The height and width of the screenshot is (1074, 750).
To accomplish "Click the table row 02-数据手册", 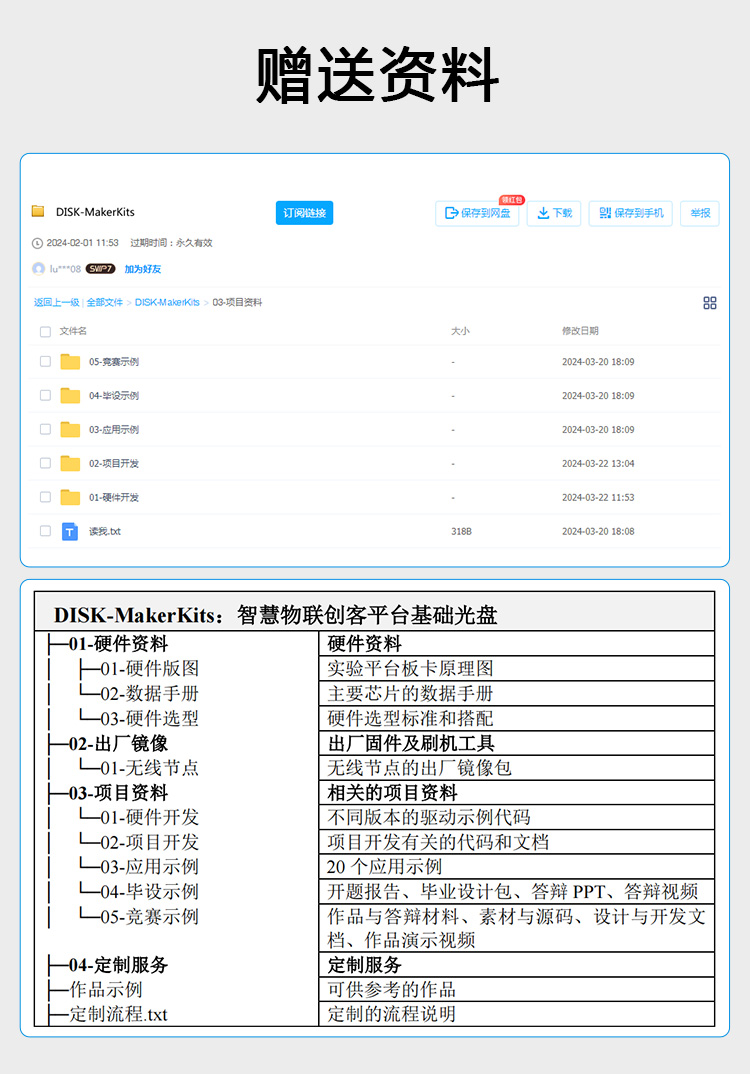I will 149,693.
